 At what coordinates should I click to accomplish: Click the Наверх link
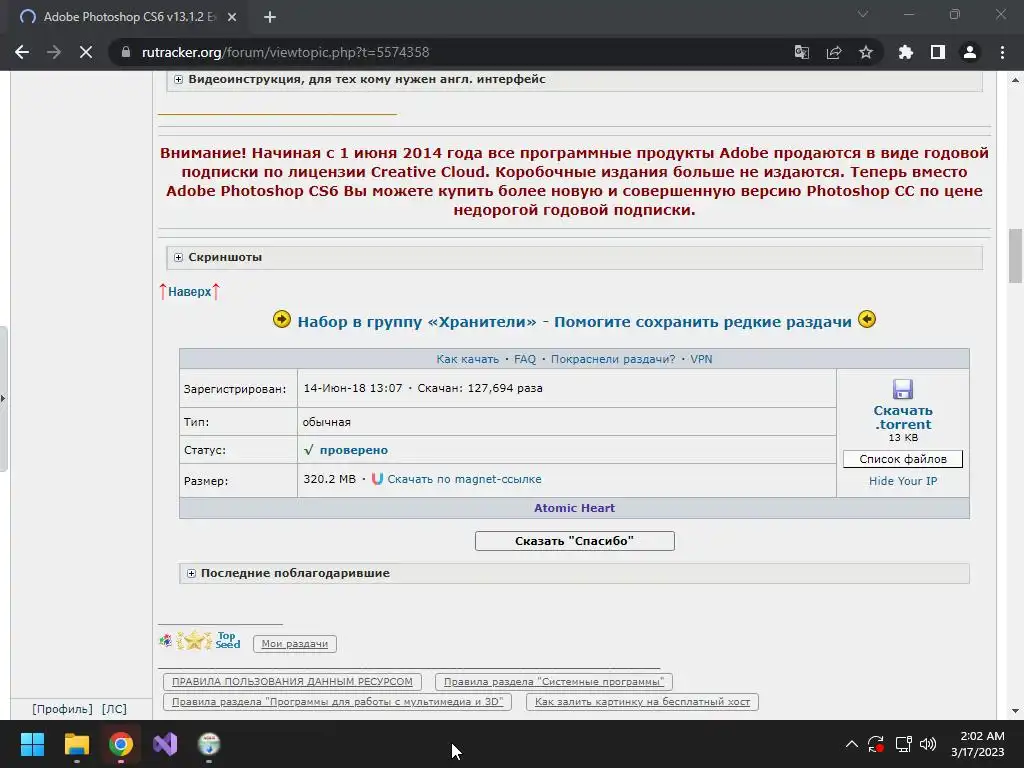(x=189, y=291)
